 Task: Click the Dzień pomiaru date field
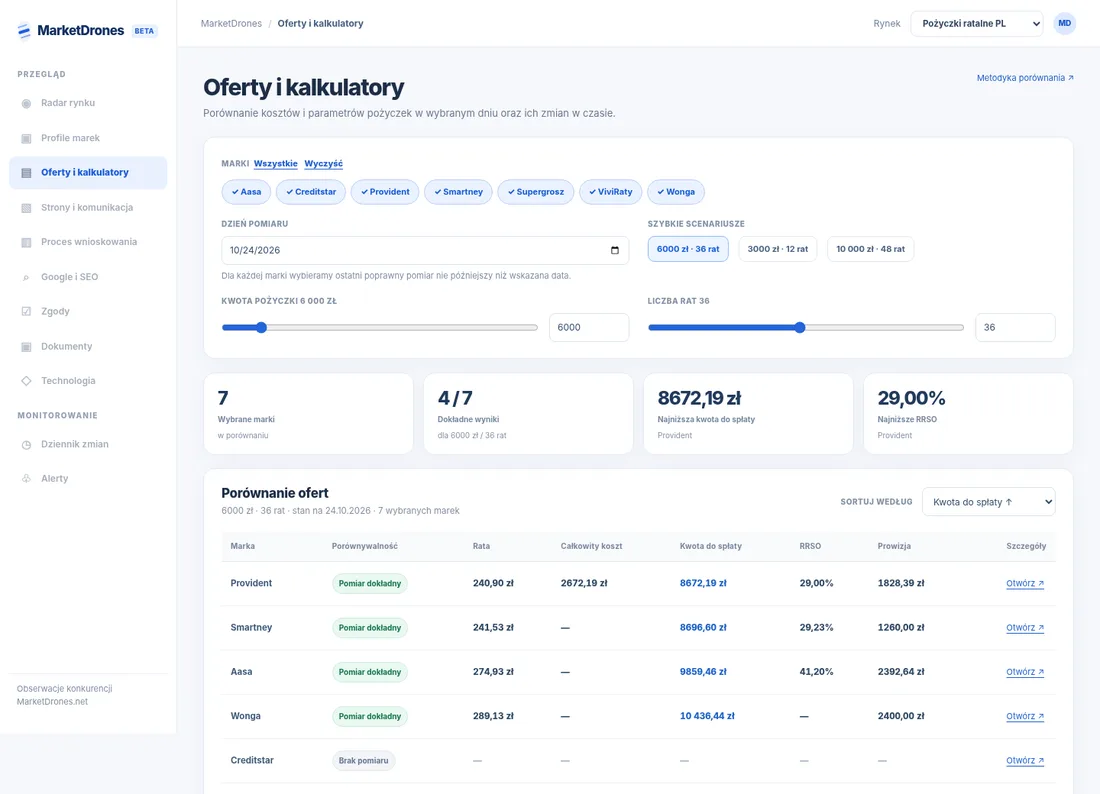(x=425, y=250)
